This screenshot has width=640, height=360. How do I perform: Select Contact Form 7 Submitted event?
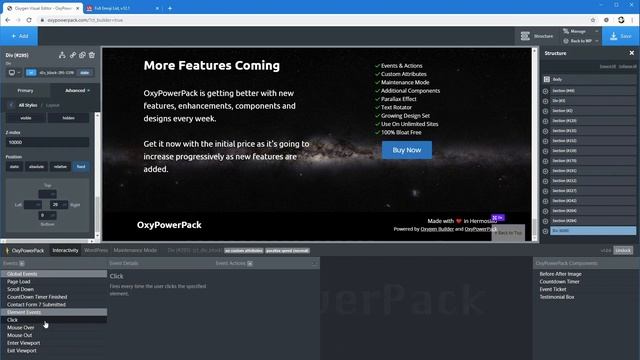54,304
